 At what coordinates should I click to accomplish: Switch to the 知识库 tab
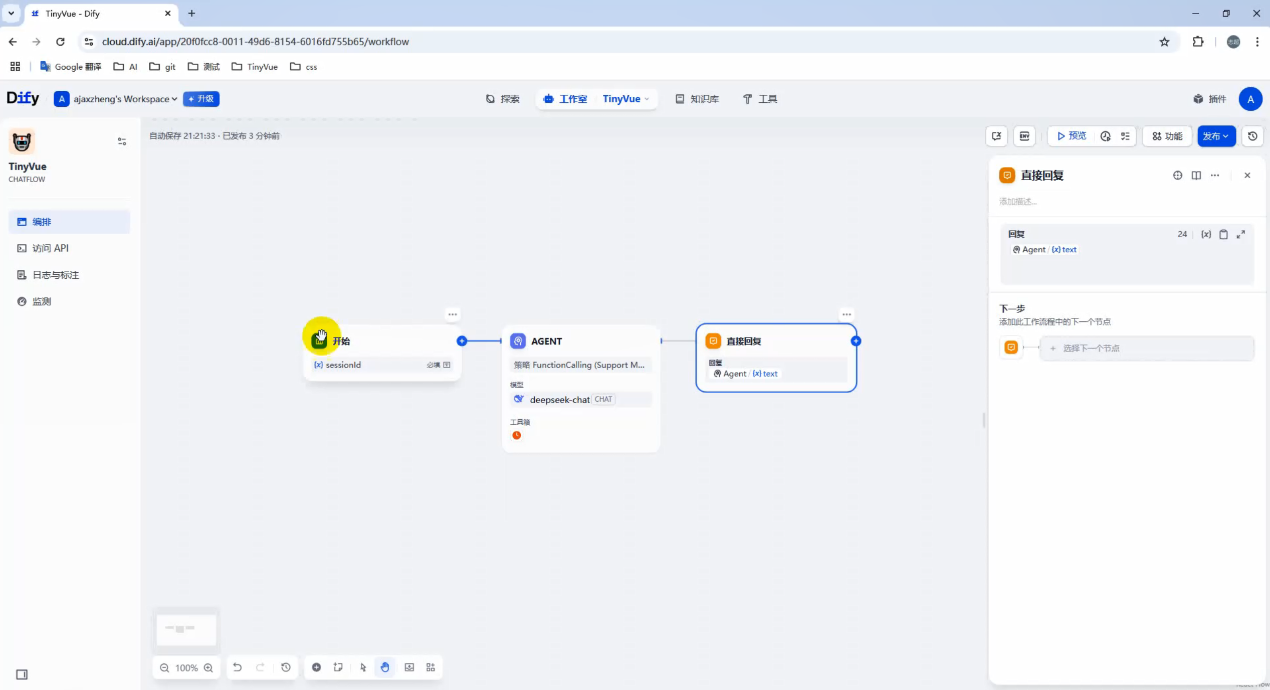pyautogui.click(x=697, y=99)
